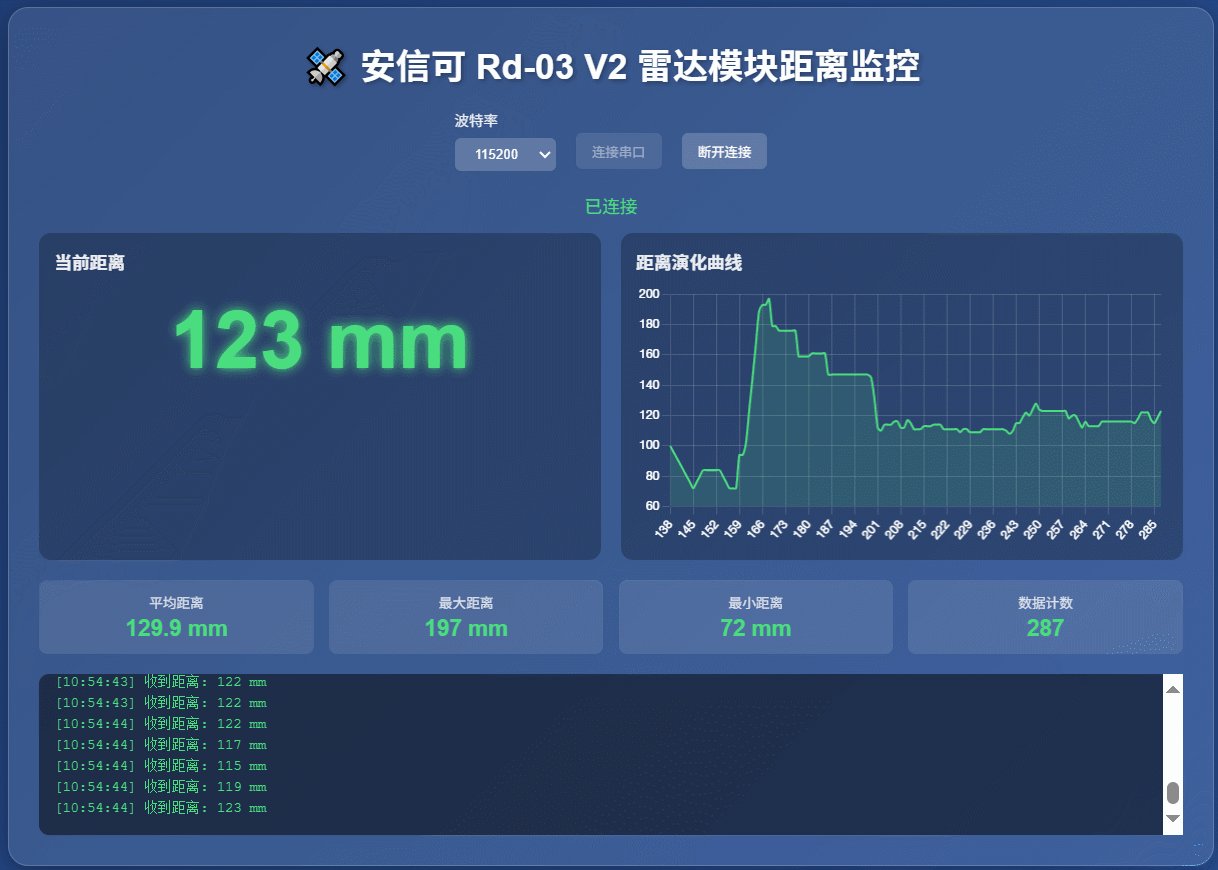This screenshot has width=1218, height=870.
Task: Click the 距离演化曲线 chart title
Action: [x=689, y=263]
